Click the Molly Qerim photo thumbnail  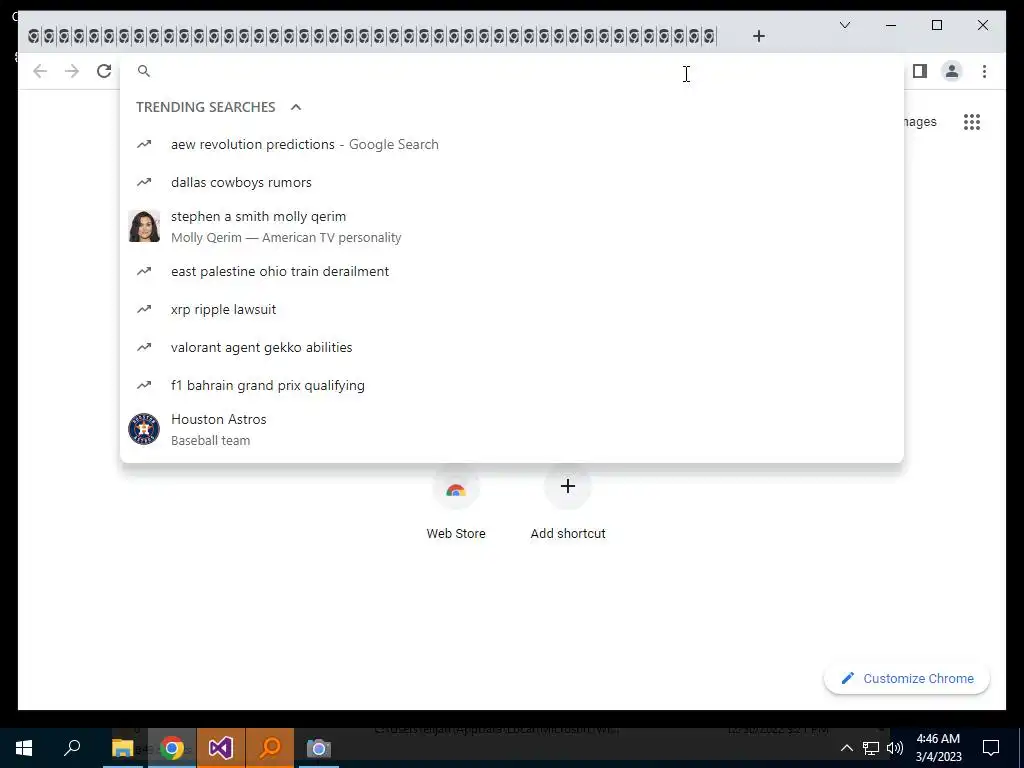(144, 227)
